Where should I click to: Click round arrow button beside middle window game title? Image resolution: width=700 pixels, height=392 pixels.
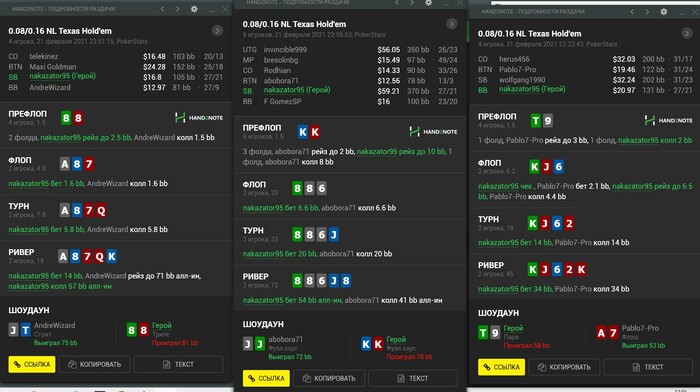pos(452,24)
